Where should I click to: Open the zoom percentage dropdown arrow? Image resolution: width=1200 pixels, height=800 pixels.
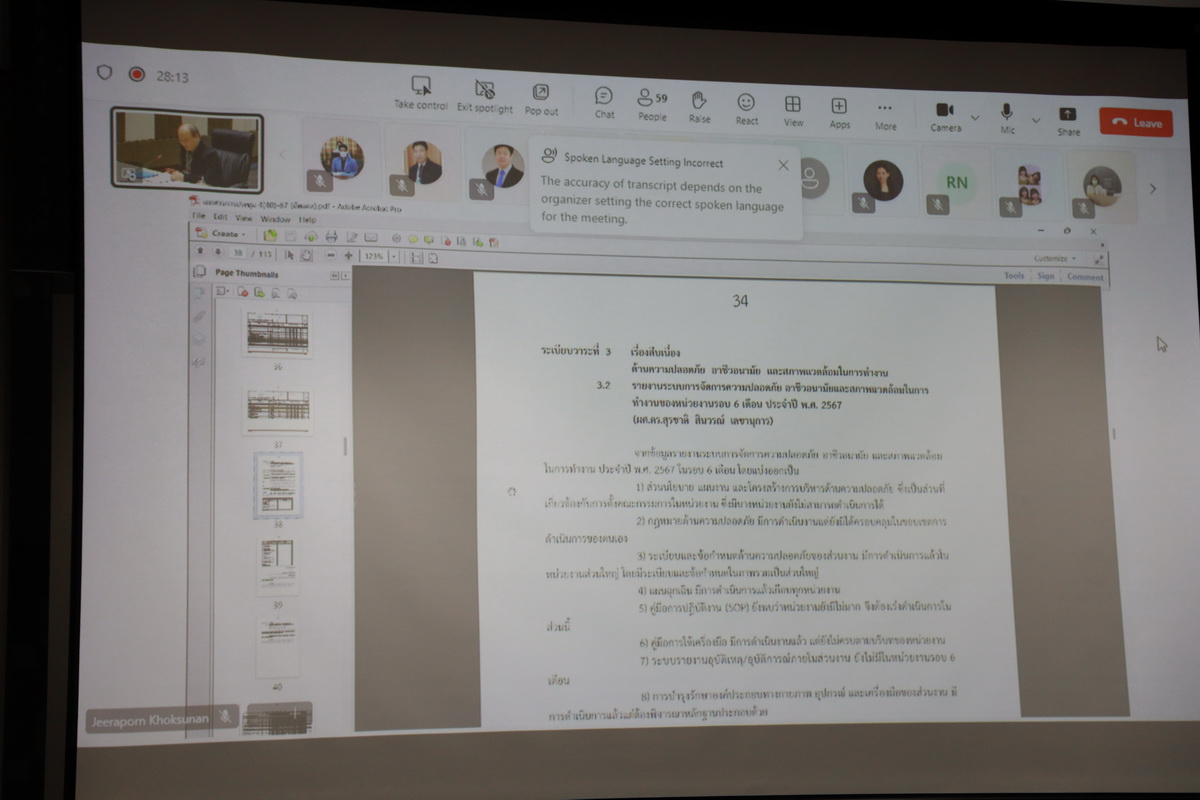click(394, 257)
